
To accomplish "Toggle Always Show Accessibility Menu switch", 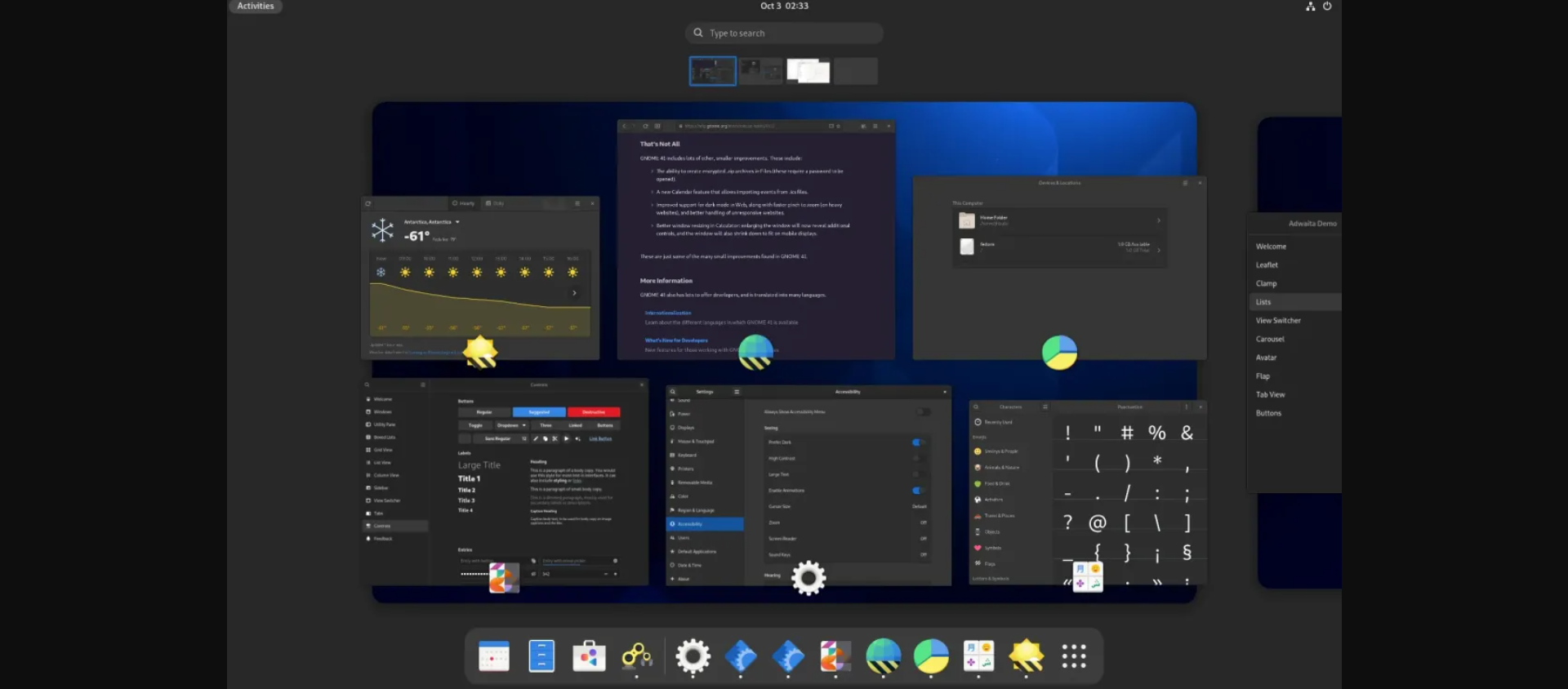I will point(923,412).
